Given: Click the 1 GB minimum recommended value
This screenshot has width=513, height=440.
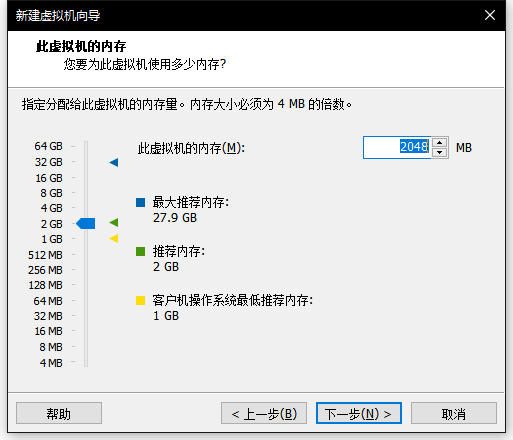Looking at the screenshot, I should pos(166,316).
